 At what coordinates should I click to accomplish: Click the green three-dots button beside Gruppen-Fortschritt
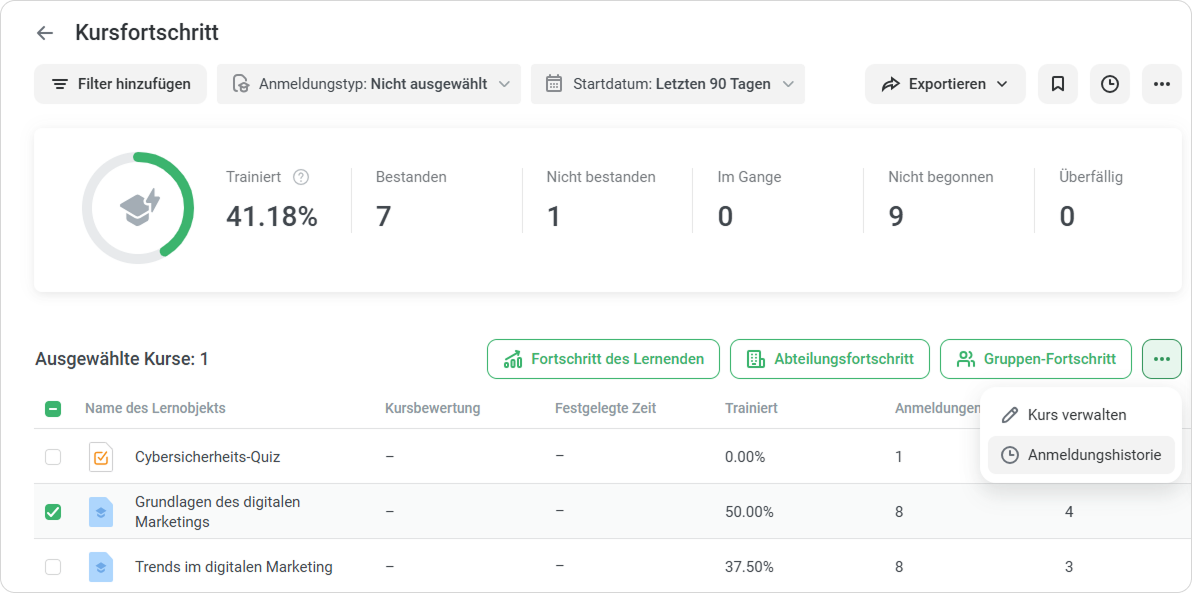(x=1162, y=359)
